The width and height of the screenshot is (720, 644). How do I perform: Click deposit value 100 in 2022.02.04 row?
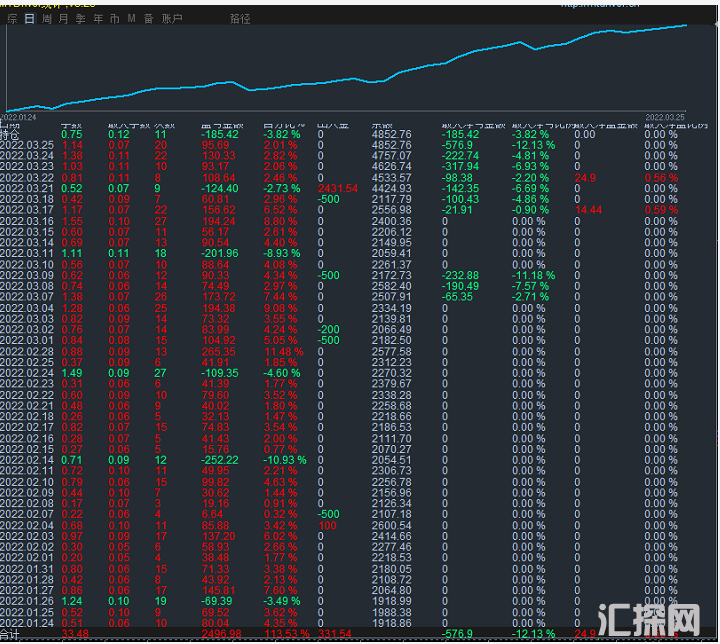(327, 525)
